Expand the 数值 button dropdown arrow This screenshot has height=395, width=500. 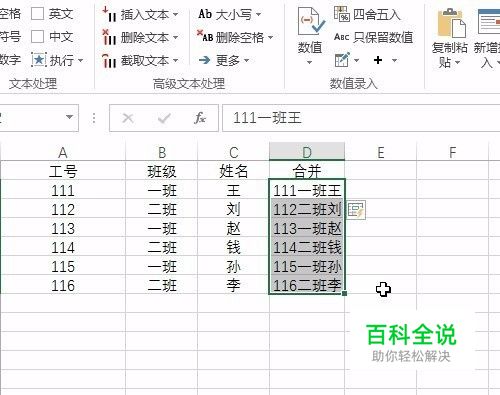tap(309, 63)
